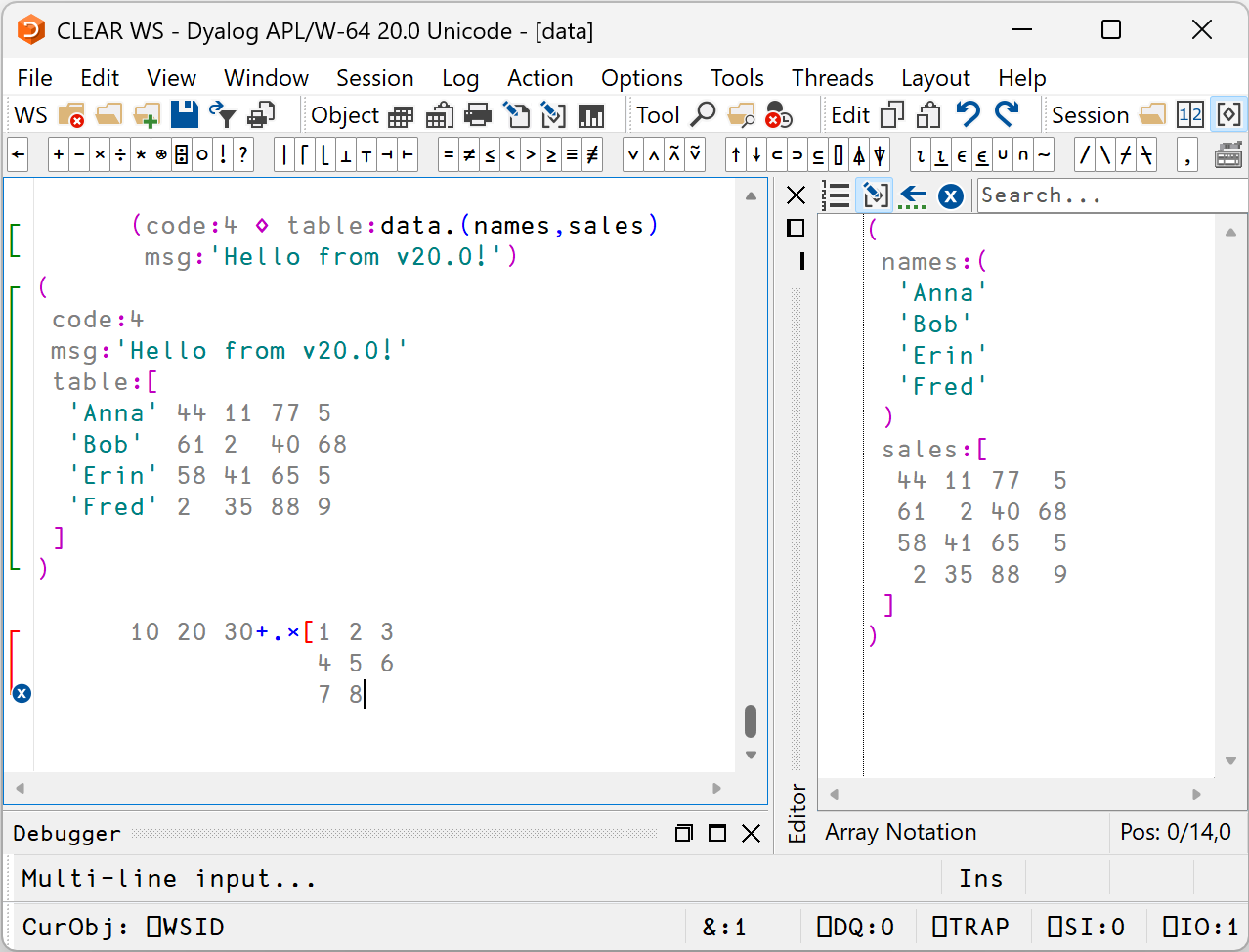Click the magnifier Search tool icon

pos(703,115)
